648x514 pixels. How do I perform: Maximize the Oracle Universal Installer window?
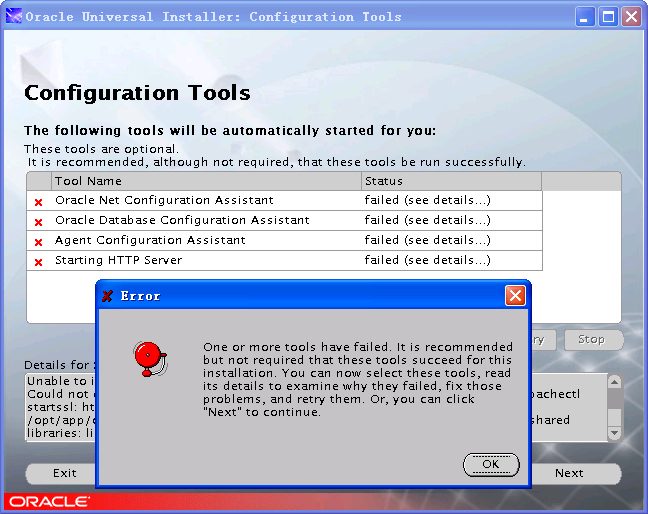coord(608,17)
